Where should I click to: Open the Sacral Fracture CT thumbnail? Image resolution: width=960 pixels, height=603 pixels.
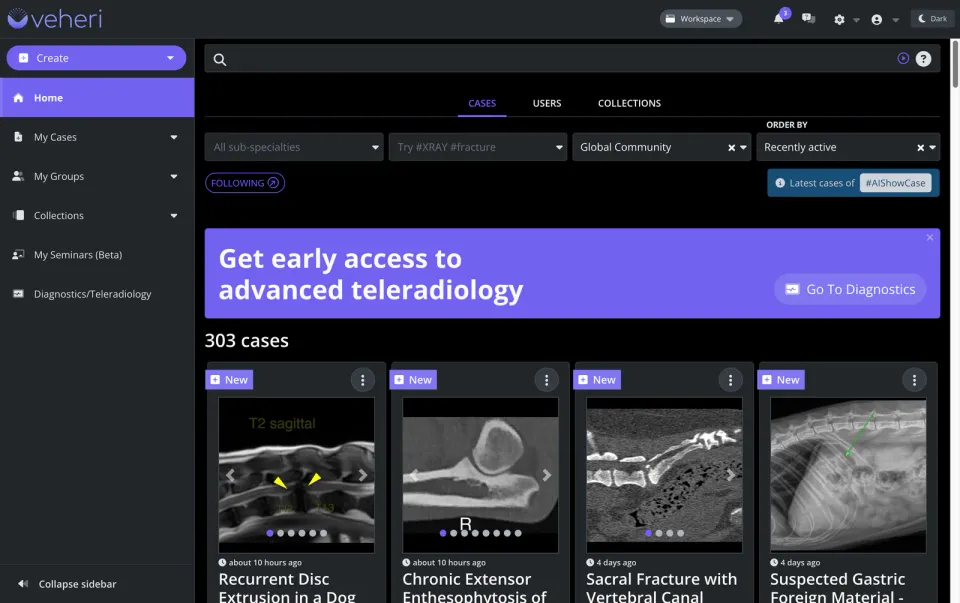pos(664,475)
